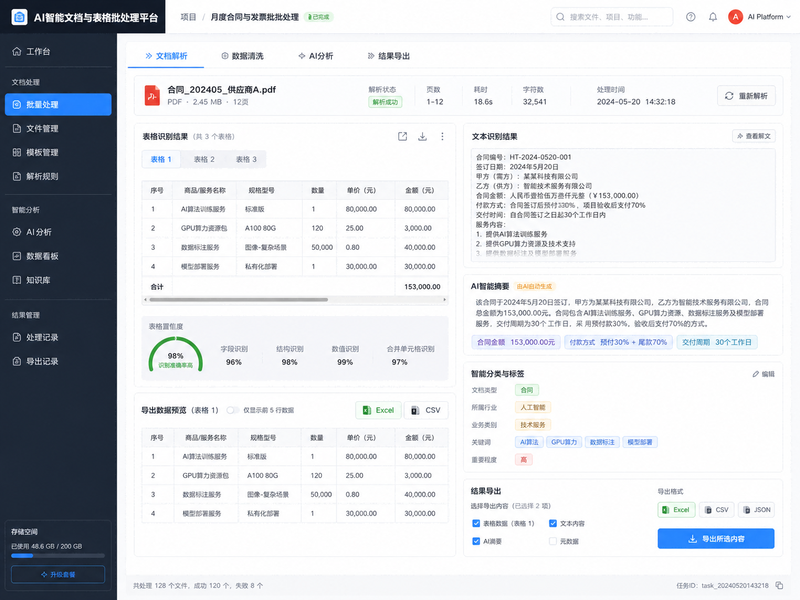Click the 模型部署 keyword tag
This screenshot has height=600, width=800.
pos(640,442)
